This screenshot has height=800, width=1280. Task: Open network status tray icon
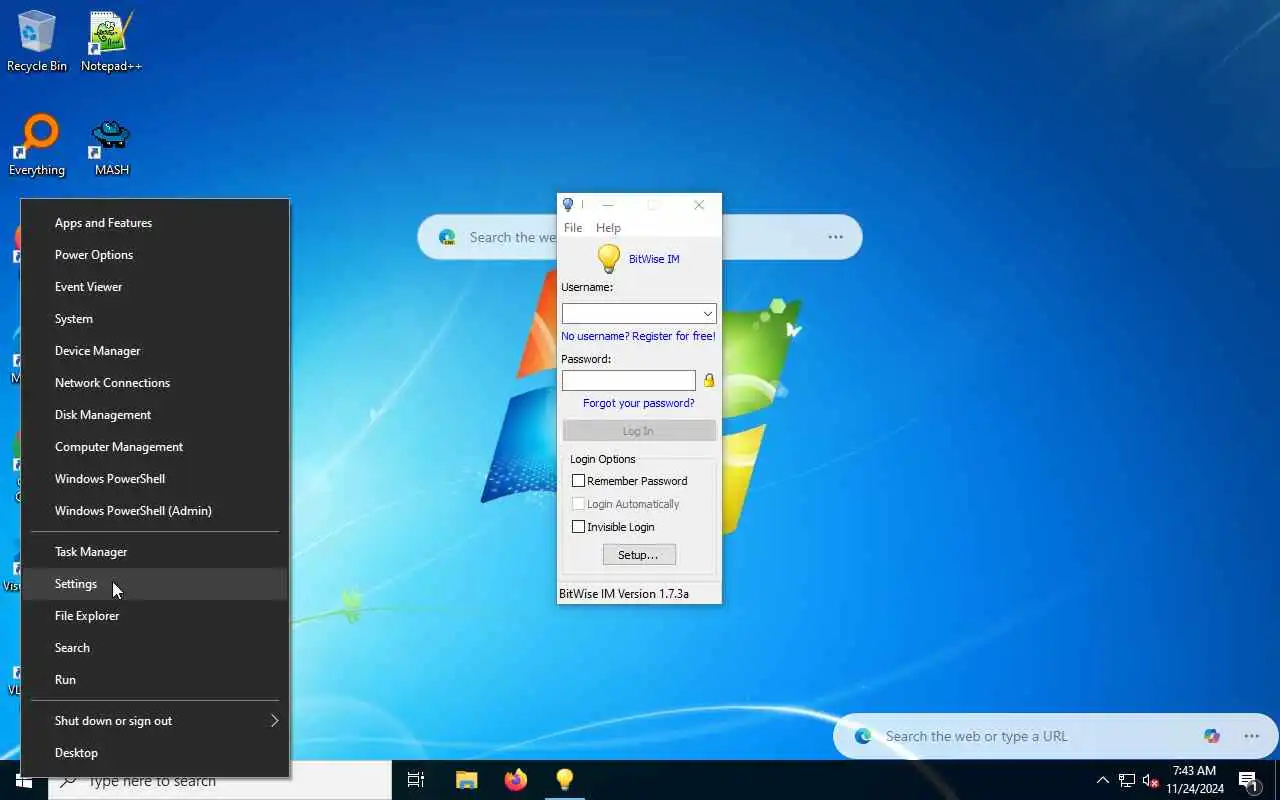[1127, 780]
